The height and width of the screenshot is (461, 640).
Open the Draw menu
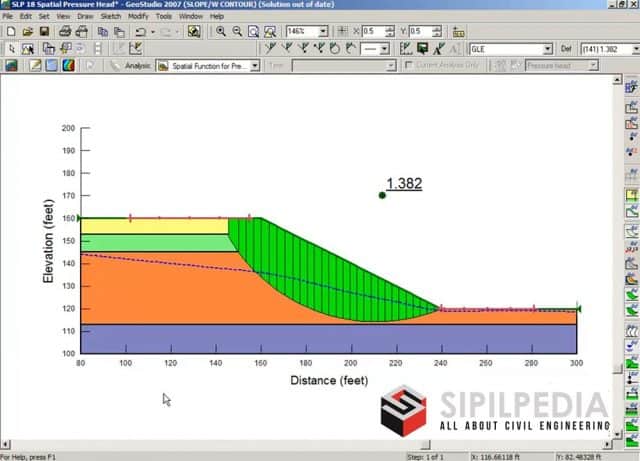tap(85, 16)
